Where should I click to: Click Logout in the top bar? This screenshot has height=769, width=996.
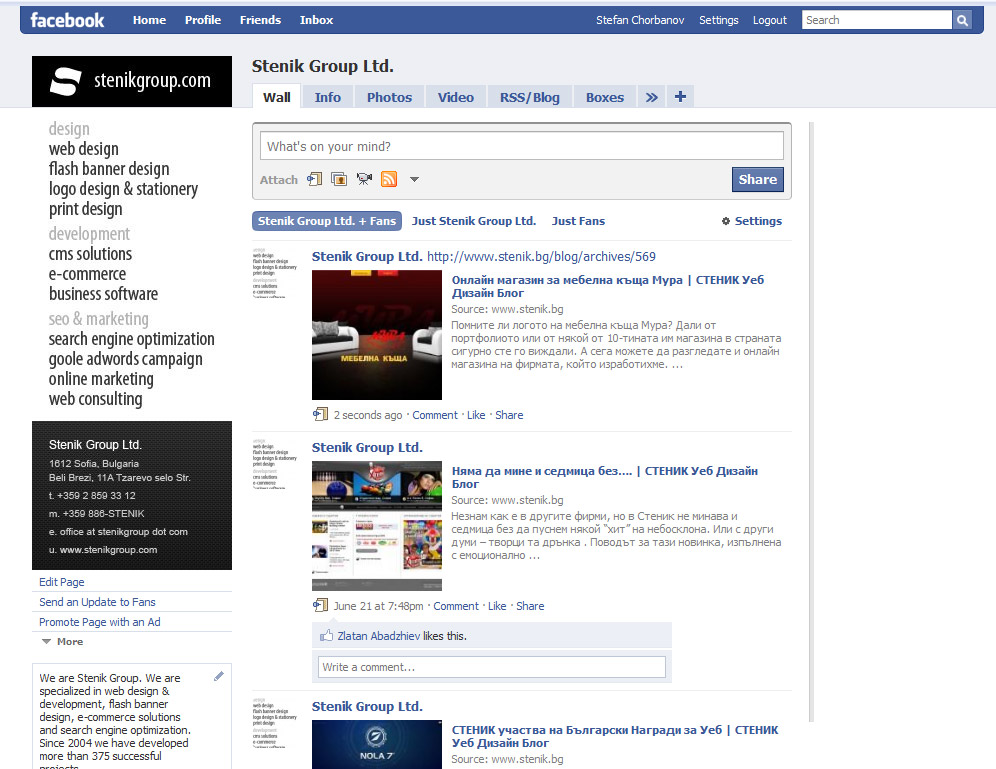769,20
